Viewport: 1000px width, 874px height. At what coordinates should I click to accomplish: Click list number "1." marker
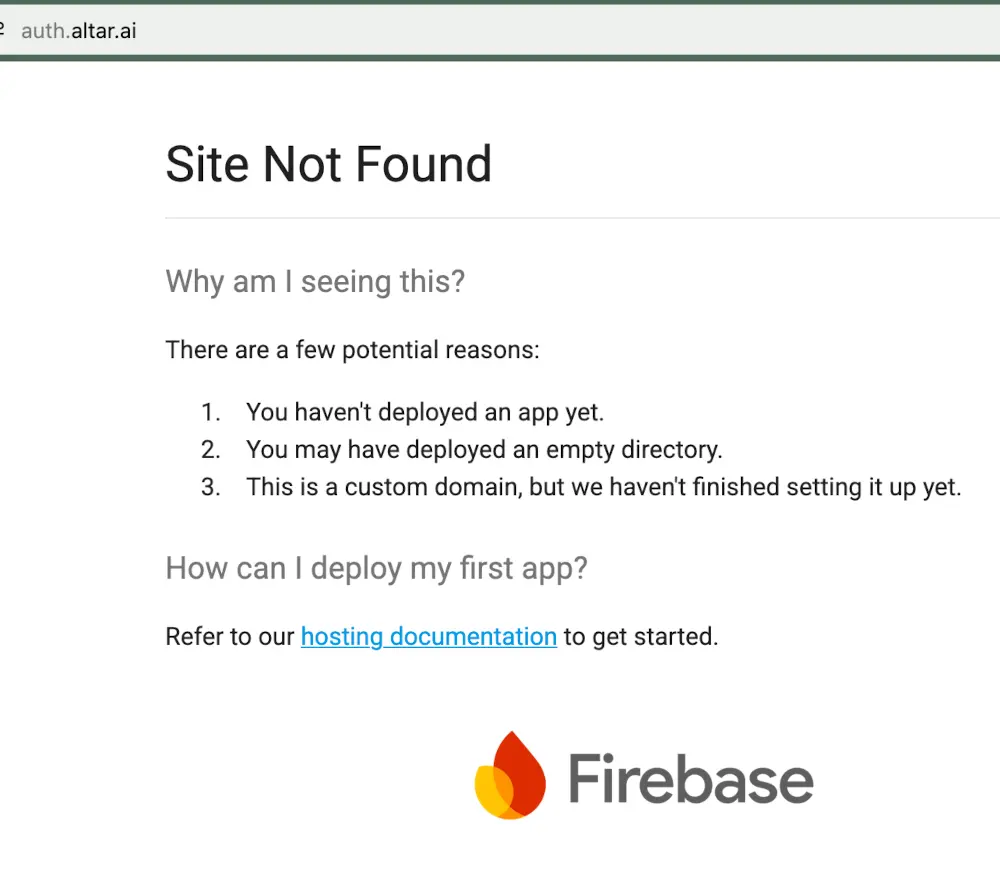click(210, 411)
